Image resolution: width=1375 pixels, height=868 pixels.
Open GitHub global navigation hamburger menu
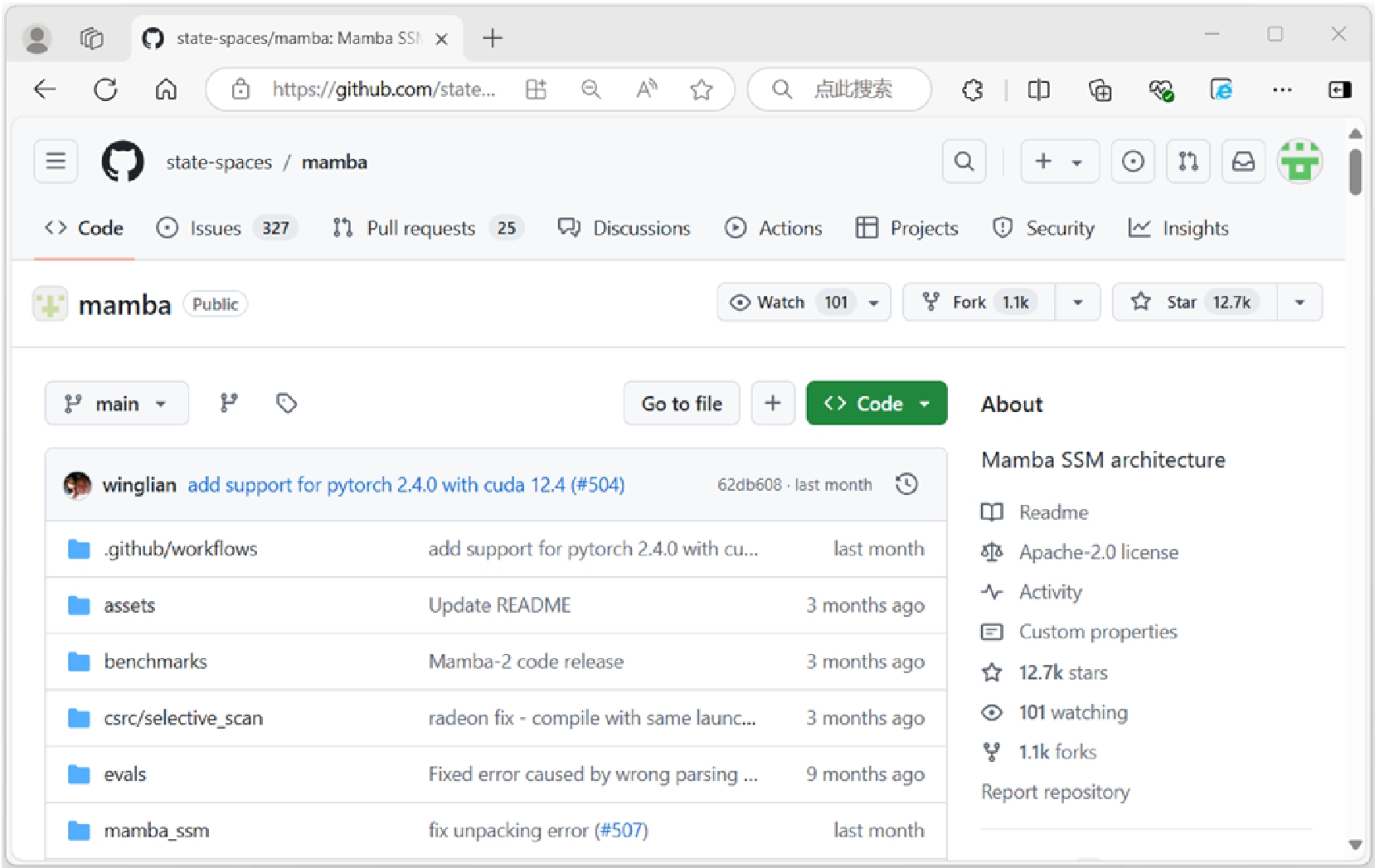click(x=56, y=161)
